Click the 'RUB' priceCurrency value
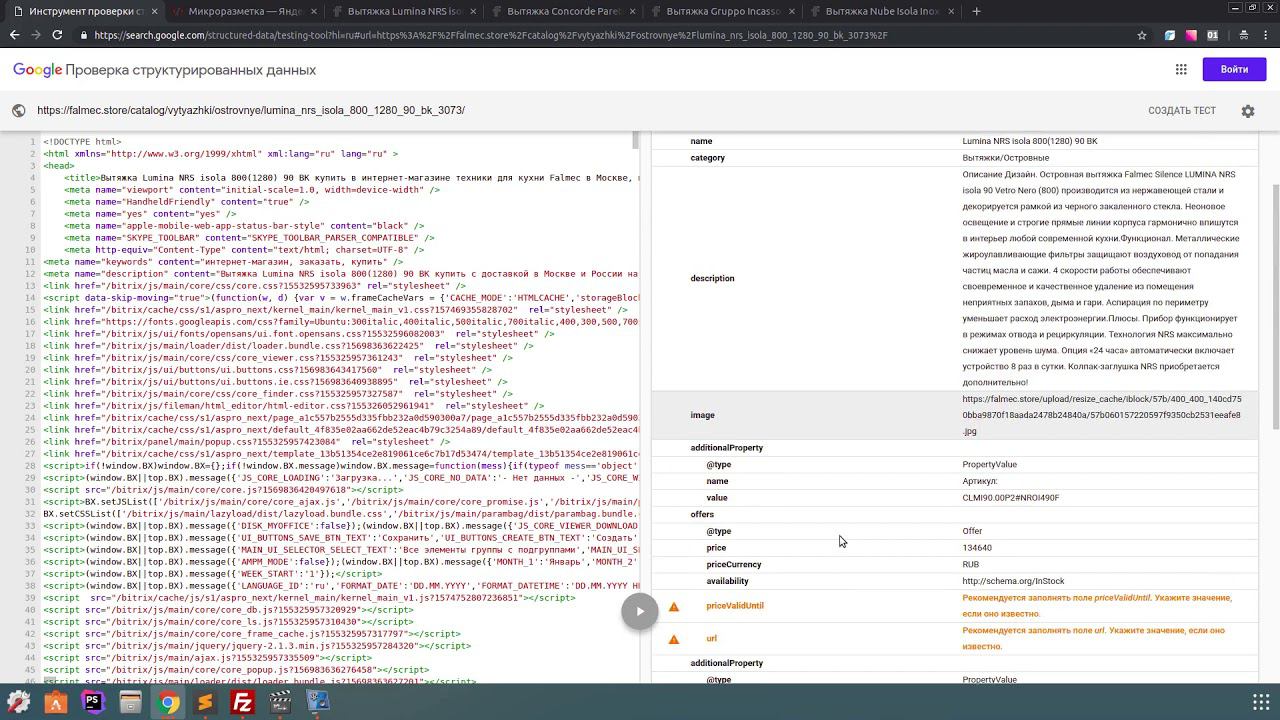This screenshot has height=720, width=1280. click(972, 564)
